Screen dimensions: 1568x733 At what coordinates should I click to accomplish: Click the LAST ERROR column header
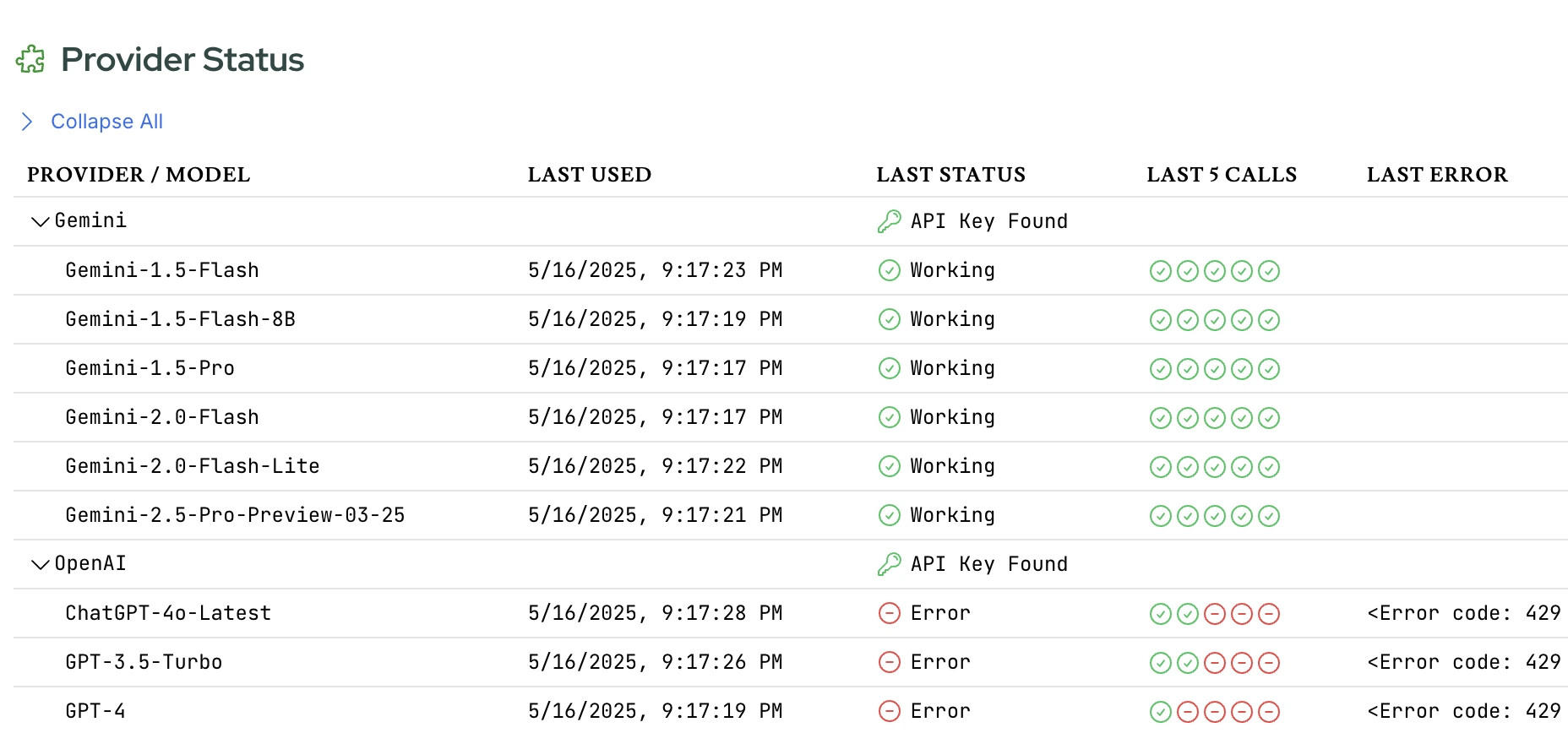[1437, 175]
